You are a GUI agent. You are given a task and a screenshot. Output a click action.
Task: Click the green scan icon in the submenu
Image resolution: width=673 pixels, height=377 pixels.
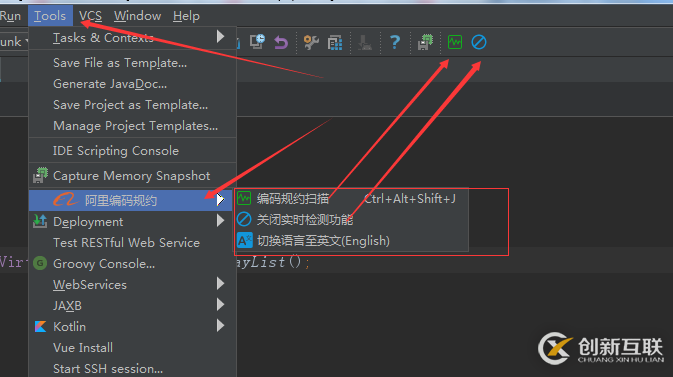[244, 198]
